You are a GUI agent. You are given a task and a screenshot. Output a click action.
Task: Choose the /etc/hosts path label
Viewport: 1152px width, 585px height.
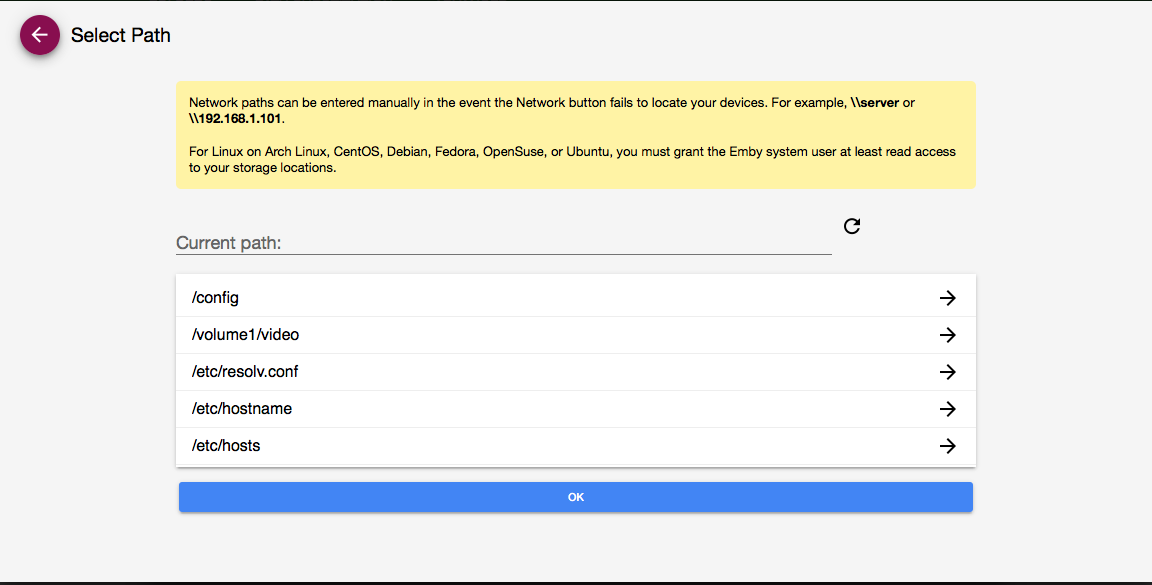[226, 446]
